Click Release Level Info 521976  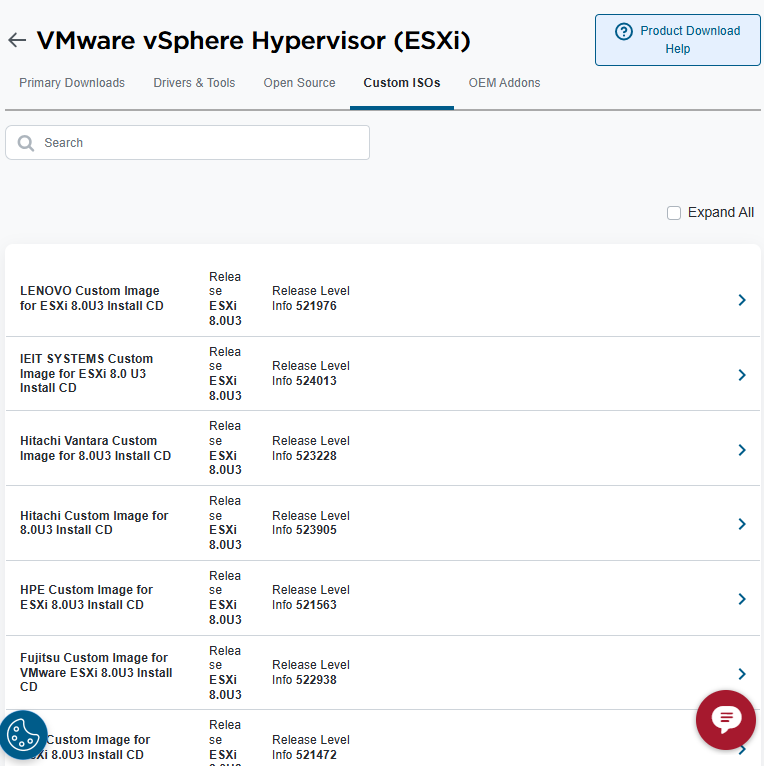[311, 298]
